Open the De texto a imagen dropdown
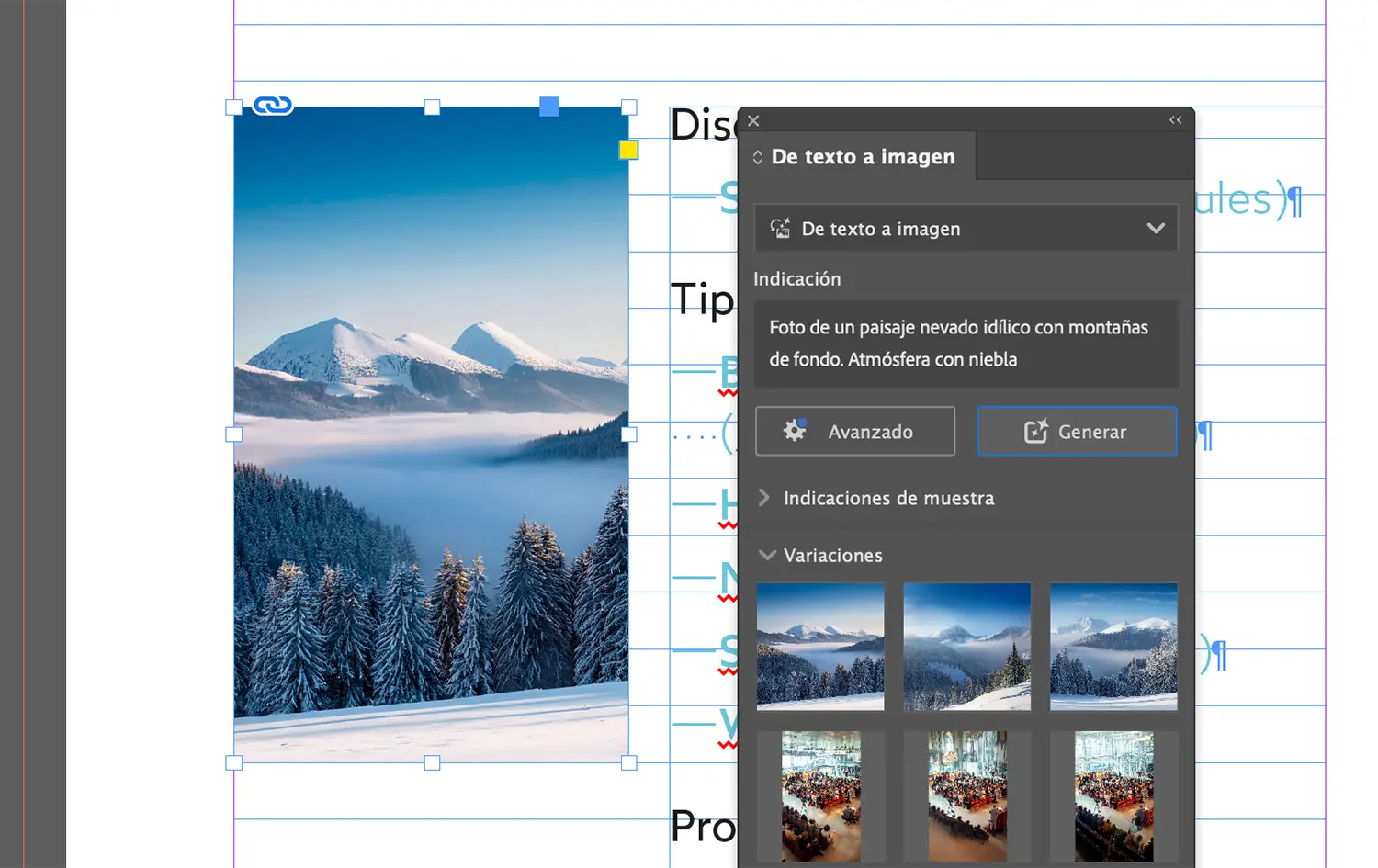1378x868 pixels. pos(966,229)
